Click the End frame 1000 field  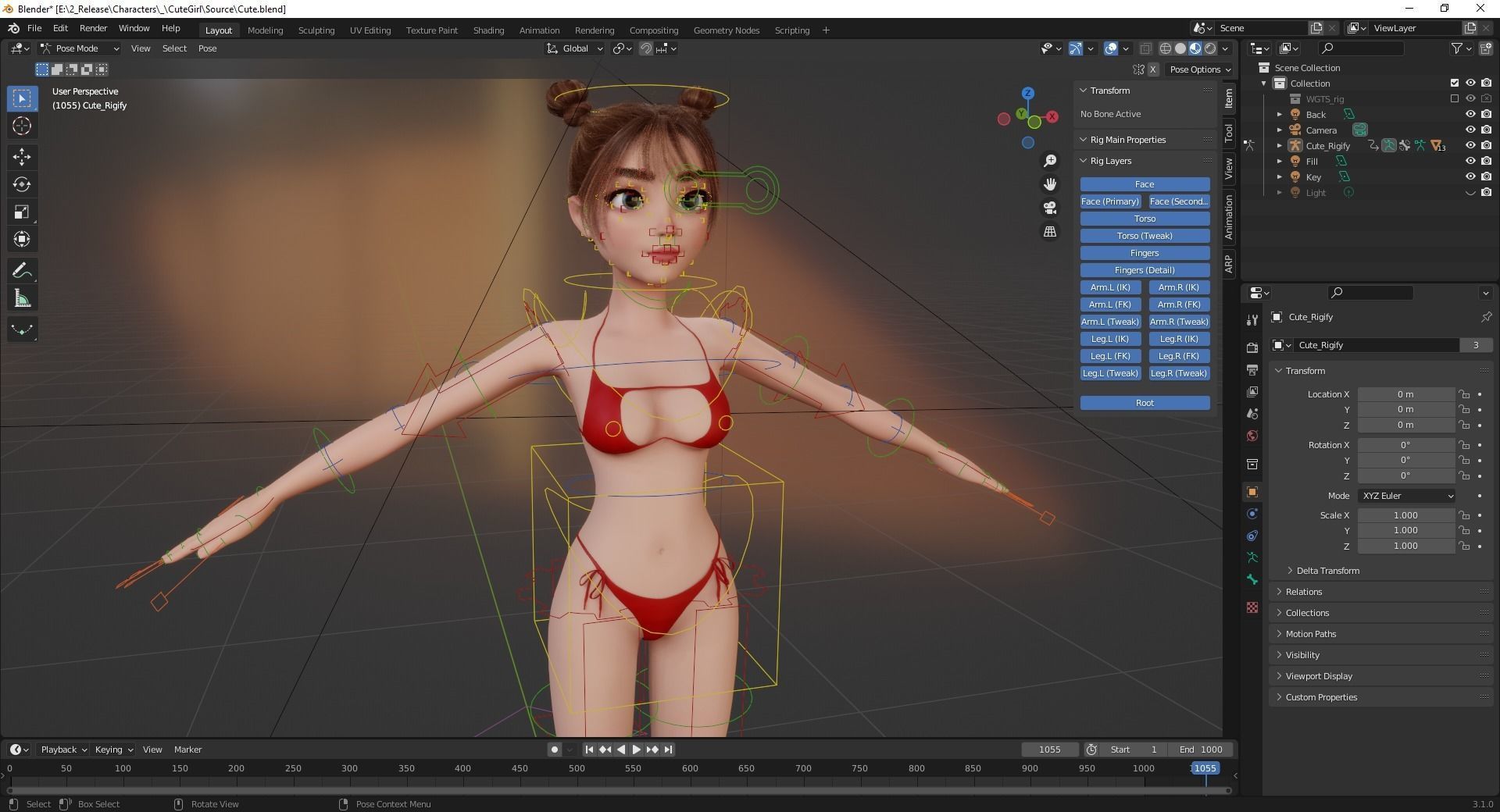[x=1201, y=750]
